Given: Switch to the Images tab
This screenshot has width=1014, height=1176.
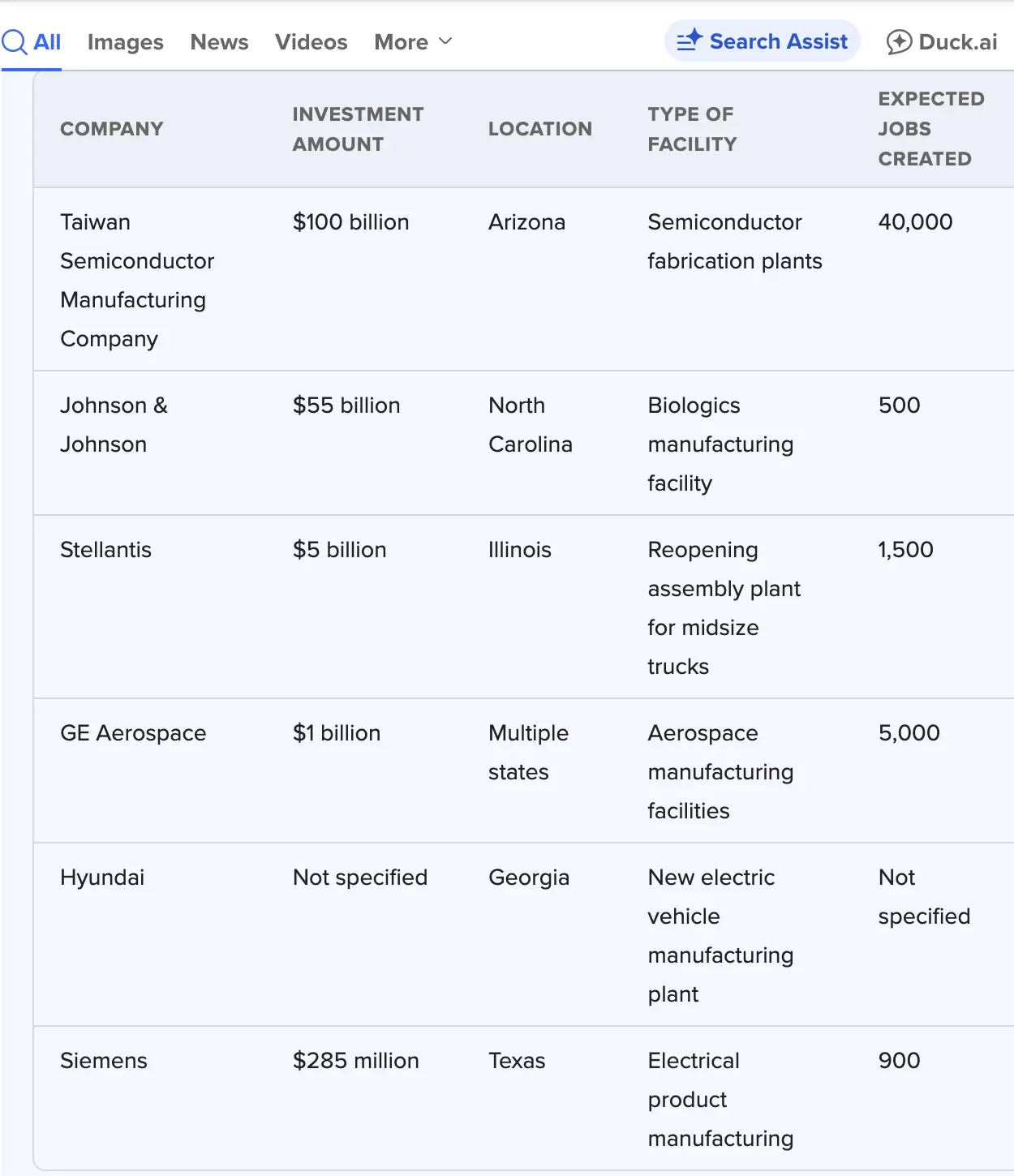Looking at the screenshot, I should coord(125,42).
